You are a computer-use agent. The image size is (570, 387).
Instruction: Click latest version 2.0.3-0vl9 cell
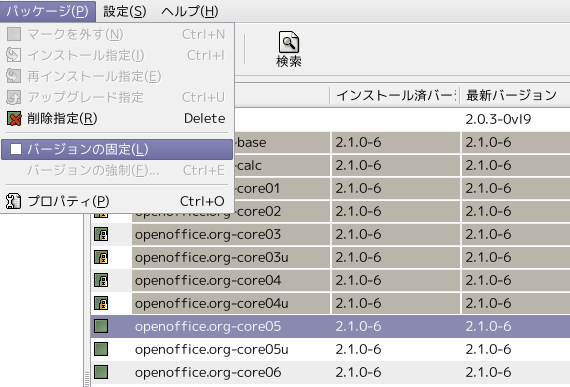[515, 119]
